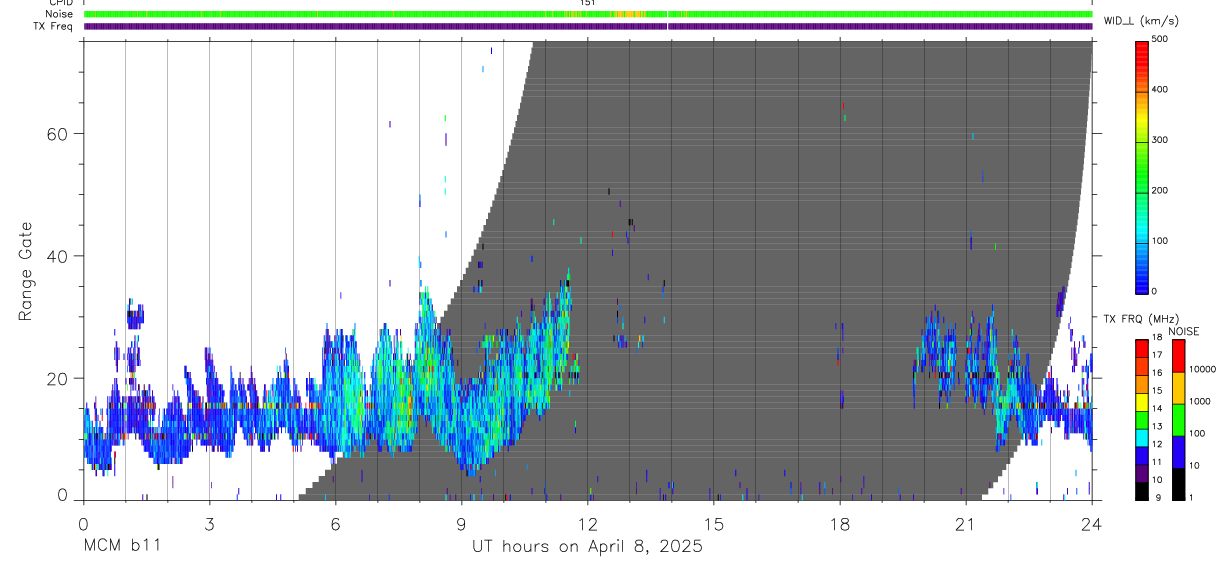Pick the red 18 MHz swatch in TX FRQ legend

[x=1143, y=348]
